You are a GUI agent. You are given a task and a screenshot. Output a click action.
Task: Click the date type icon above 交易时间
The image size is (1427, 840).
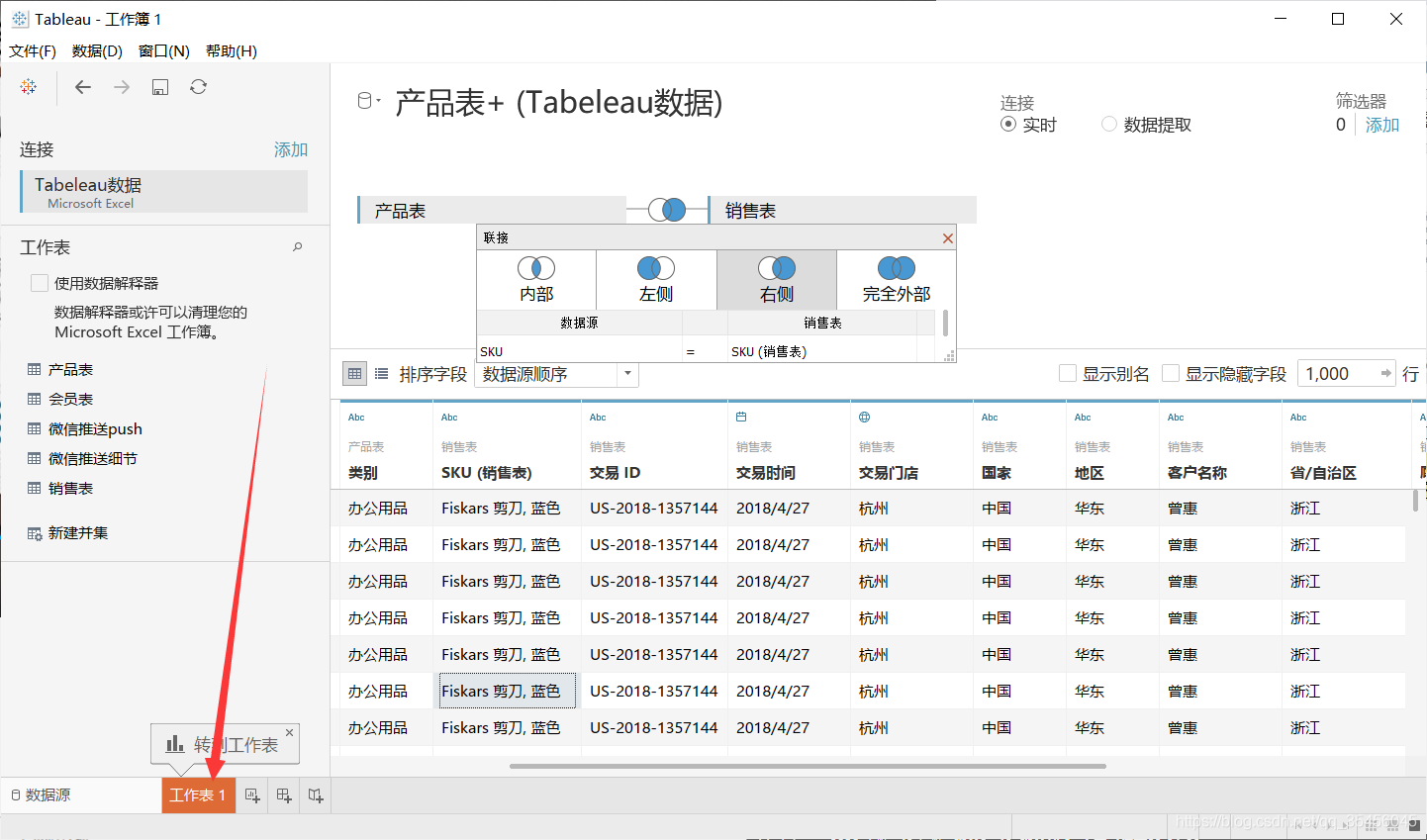point(741,418)
